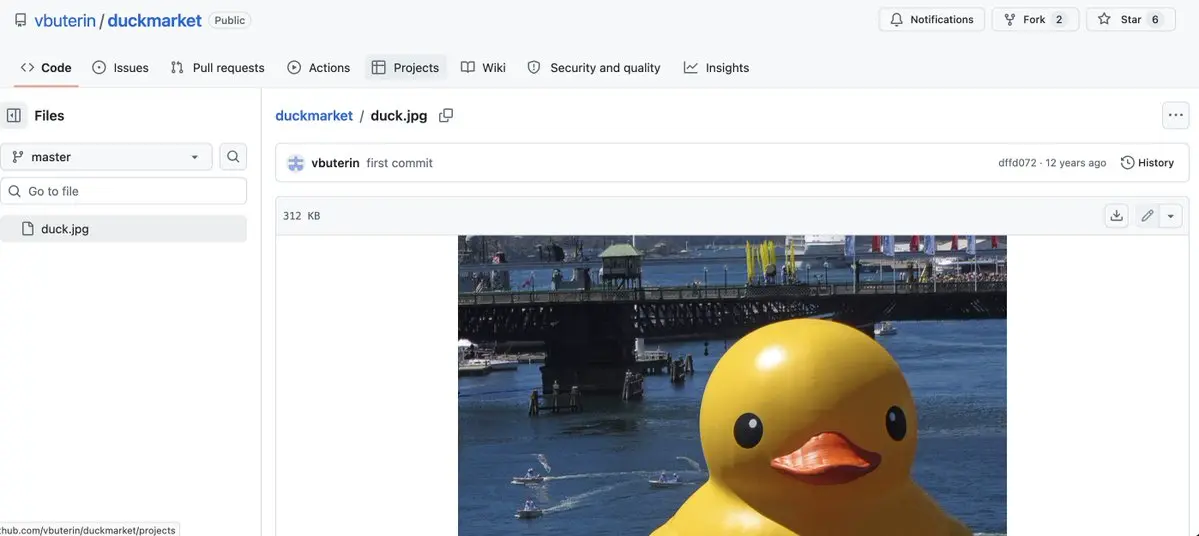Image resolution: width=1199 pixels, height=536 pixels.
Task: Click the '312 KB' file size text
Action: (x=301, y=216)
